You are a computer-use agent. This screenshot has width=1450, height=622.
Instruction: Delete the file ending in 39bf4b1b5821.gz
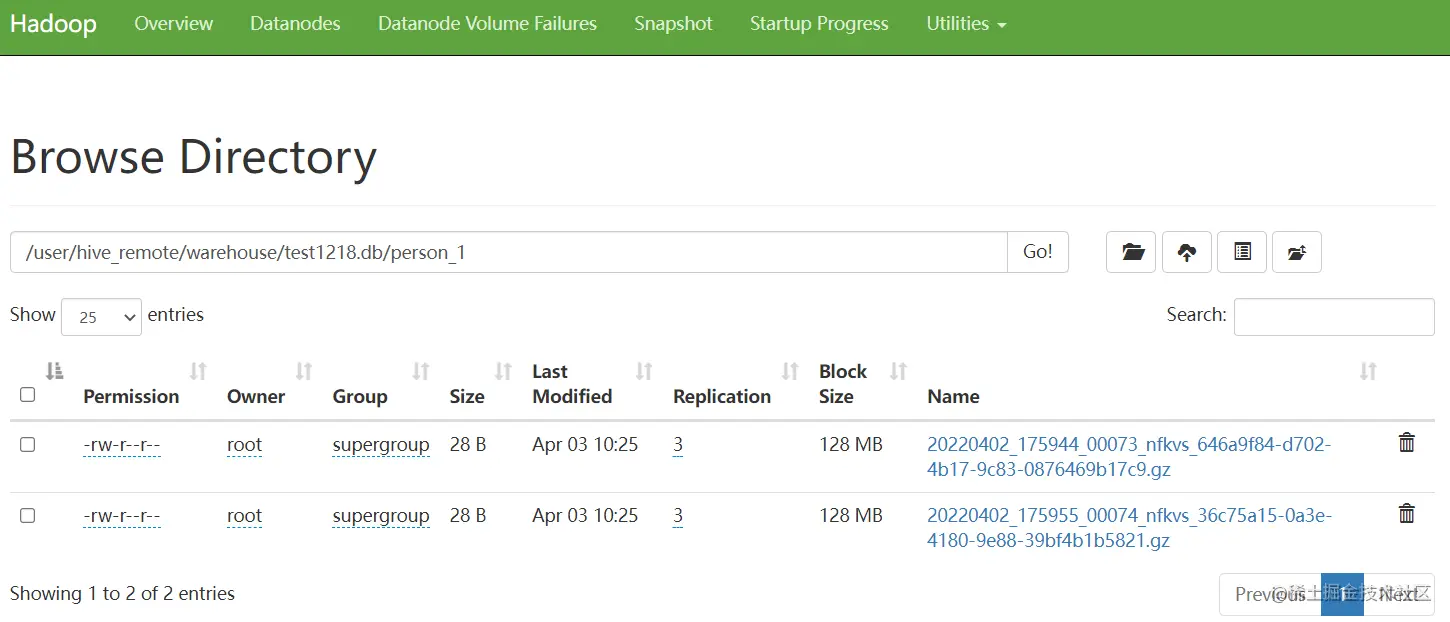[x=1406, y=514]
